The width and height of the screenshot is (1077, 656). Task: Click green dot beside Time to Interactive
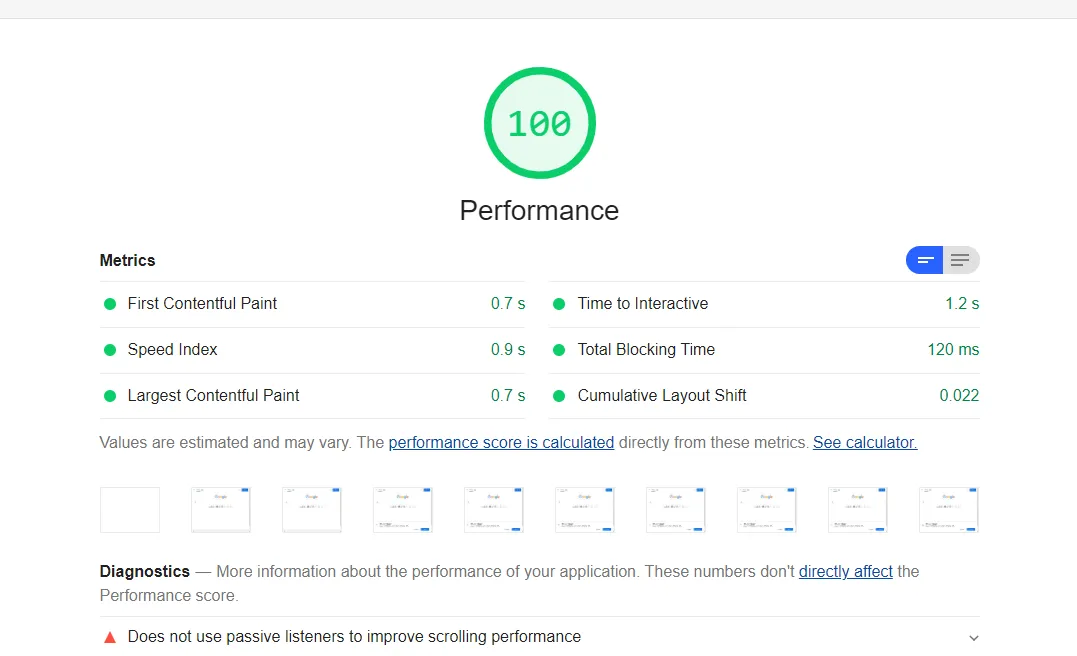pyautogui.click(x=559, y=304)
